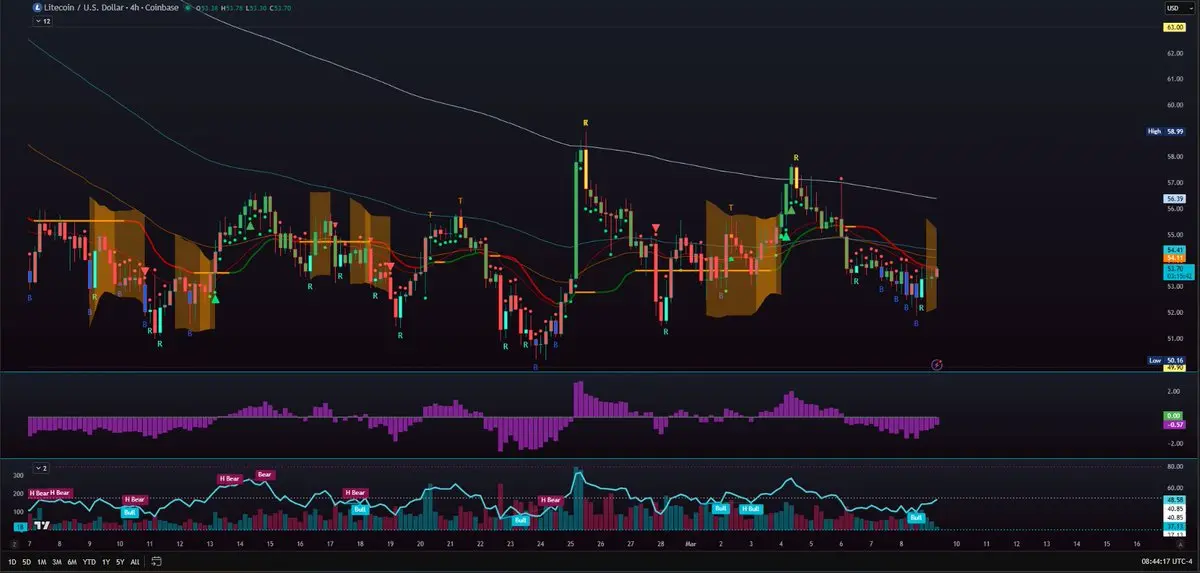The image size is (1200, 573).
Task: Click the 60.00 level on the price scale
Action: click(1174, 105)
